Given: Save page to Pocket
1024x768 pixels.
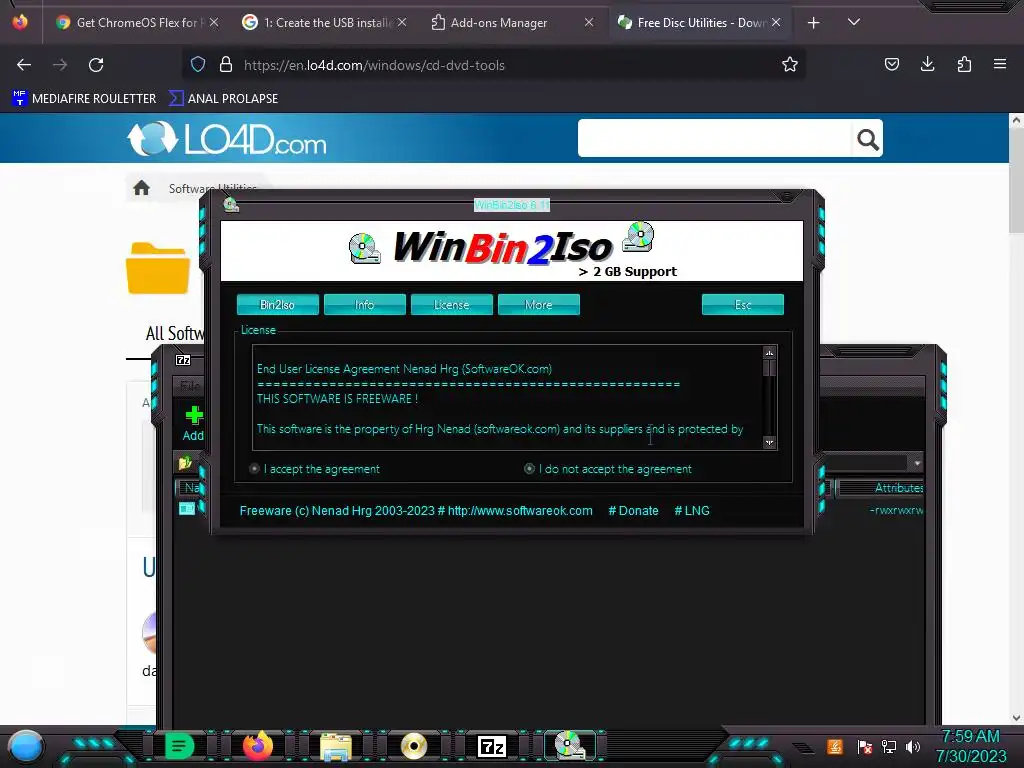Looking at the screenshot, I should click(891, 64).
